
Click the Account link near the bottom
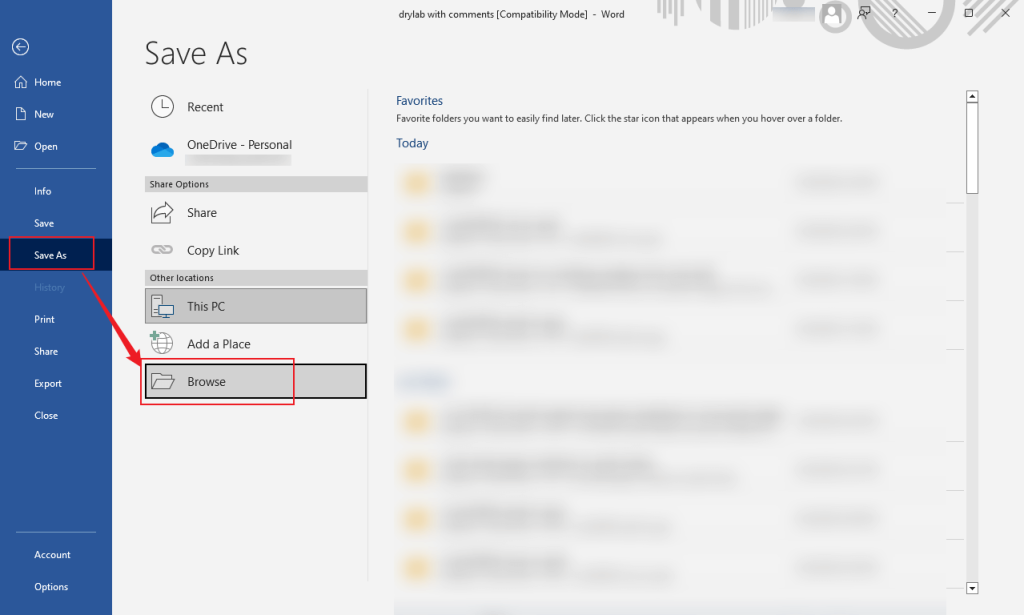click(53, 554)
